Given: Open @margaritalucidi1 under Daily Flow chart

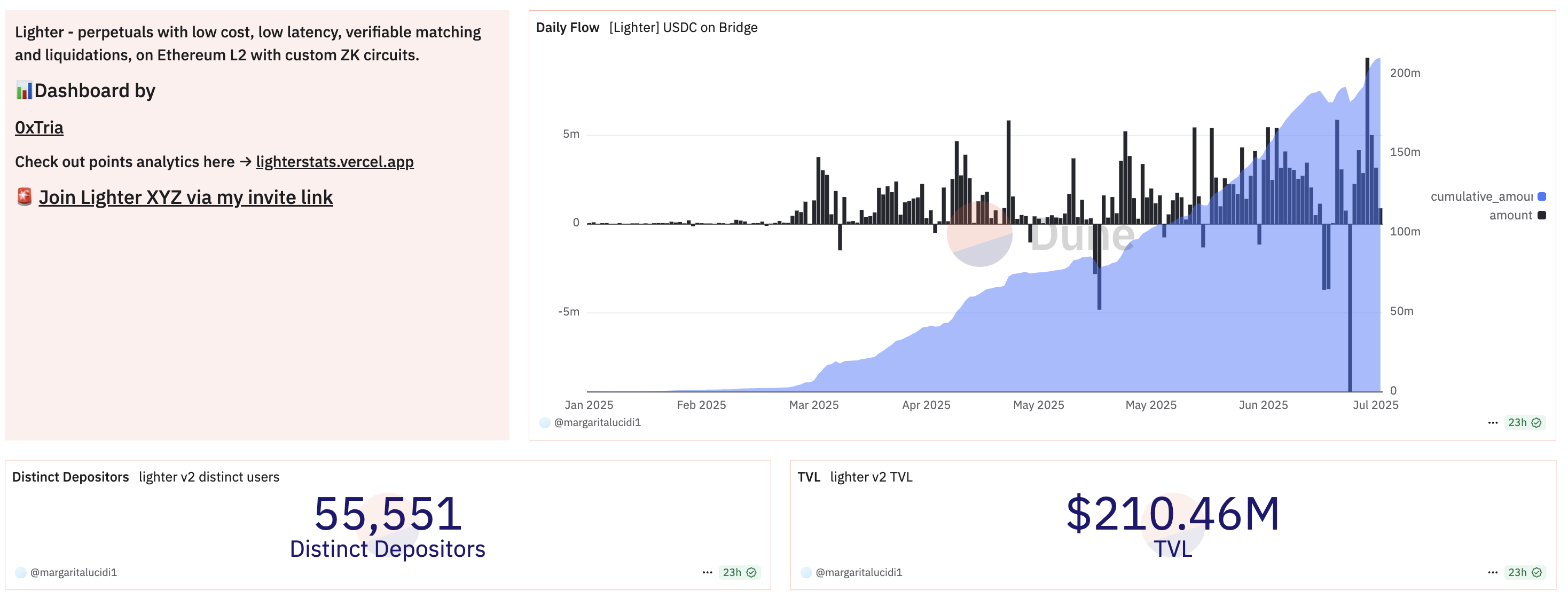Looking at the screenshot, I should [x=597, y=422].
